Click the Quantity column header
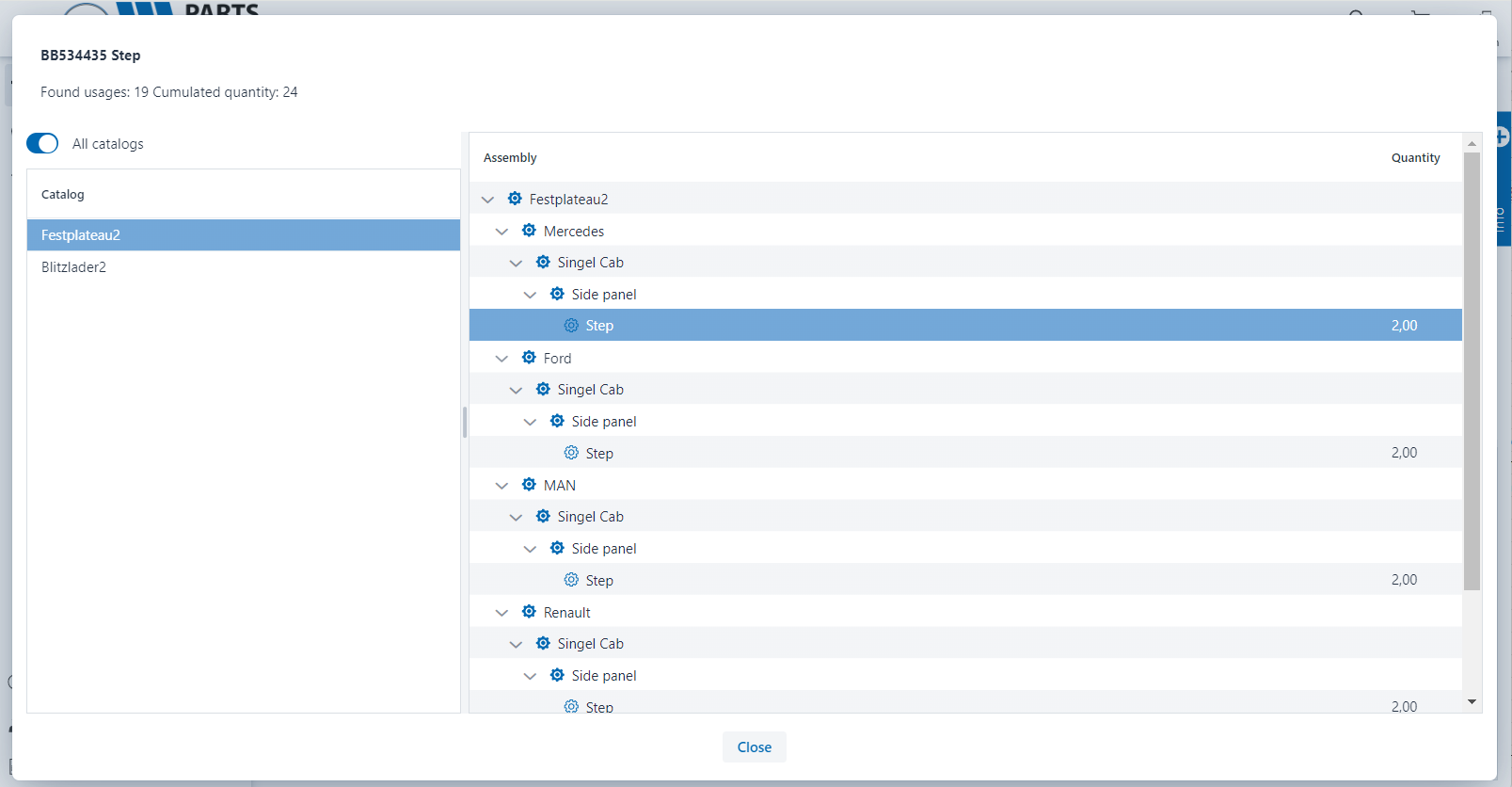The height and width of the screenshot is (787, 1512). [1415, 158]
